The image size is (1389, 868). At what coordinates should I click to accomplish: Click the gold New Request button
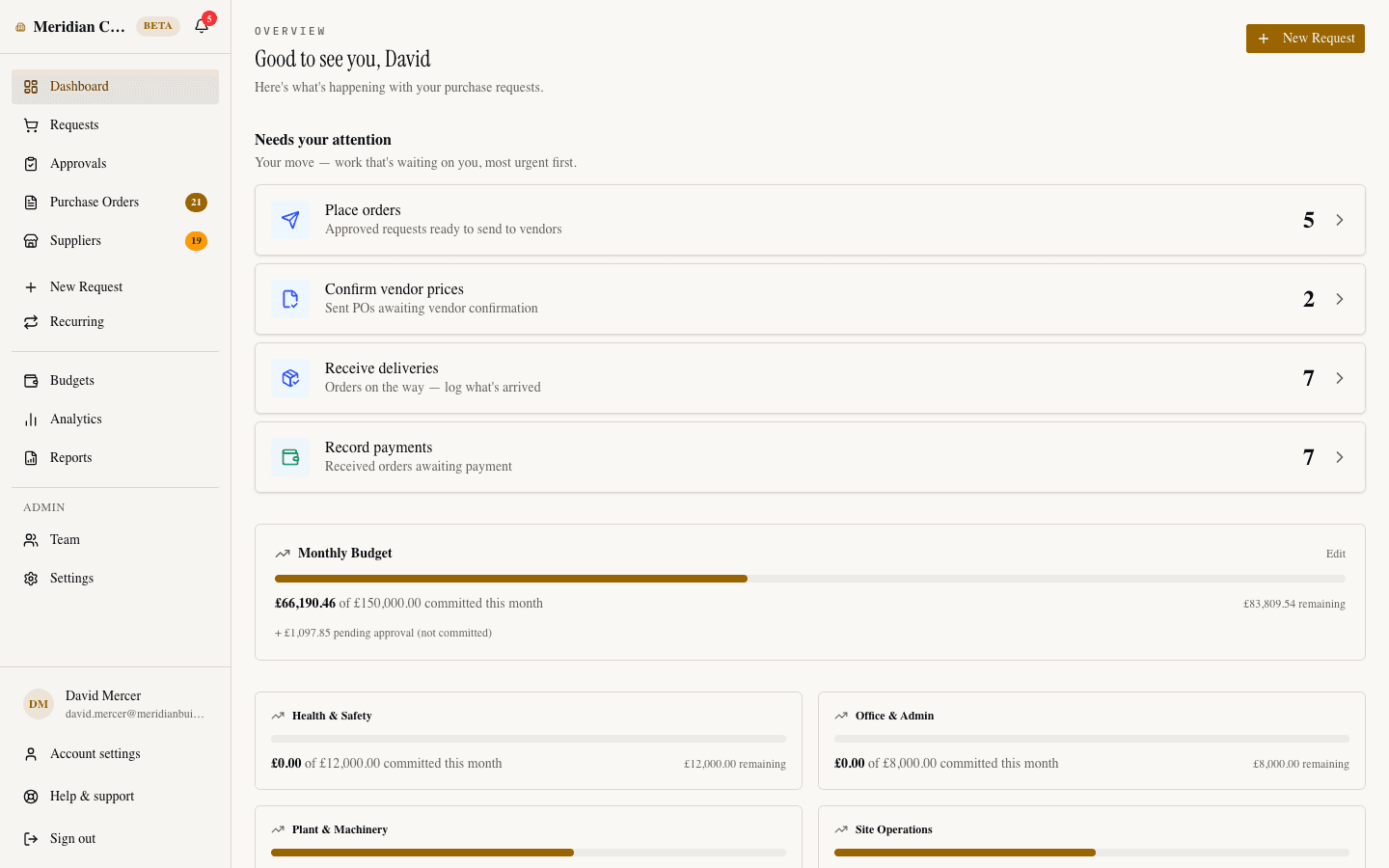1305,39
